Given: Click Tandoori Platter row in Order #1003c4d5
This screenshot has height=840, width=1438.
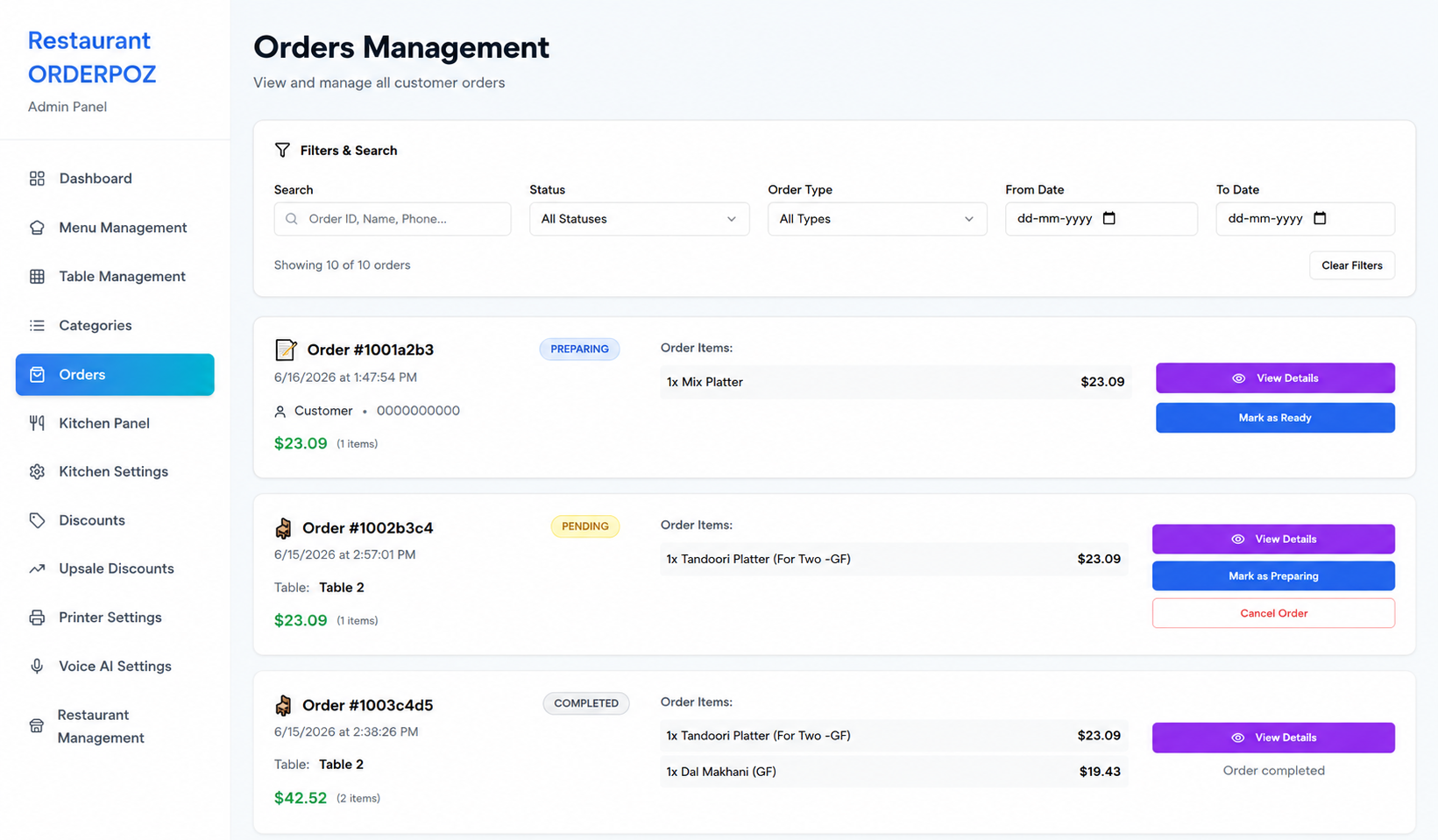Looking at the screenshot, I should (894, 736).
